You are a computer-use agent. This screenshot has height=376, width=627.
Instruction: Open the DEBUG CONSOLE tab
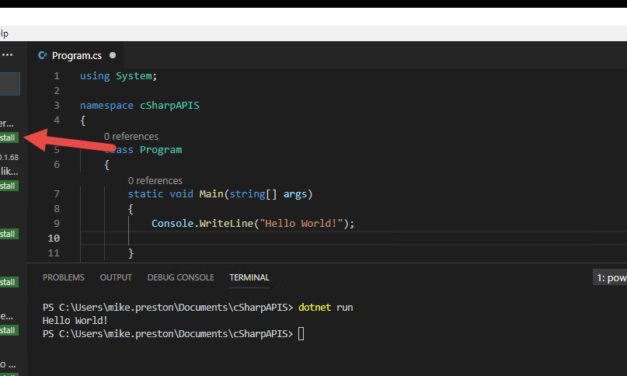(x=180, y=278)
